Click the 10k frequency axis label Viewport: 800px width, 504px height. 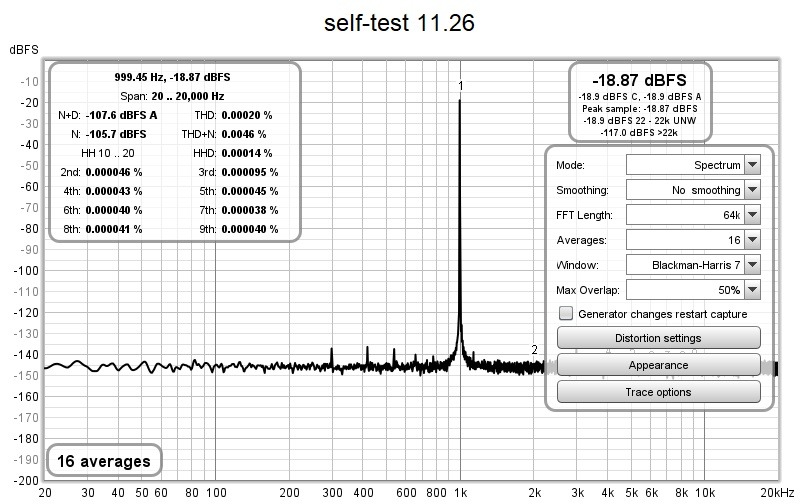click(705, 493)
